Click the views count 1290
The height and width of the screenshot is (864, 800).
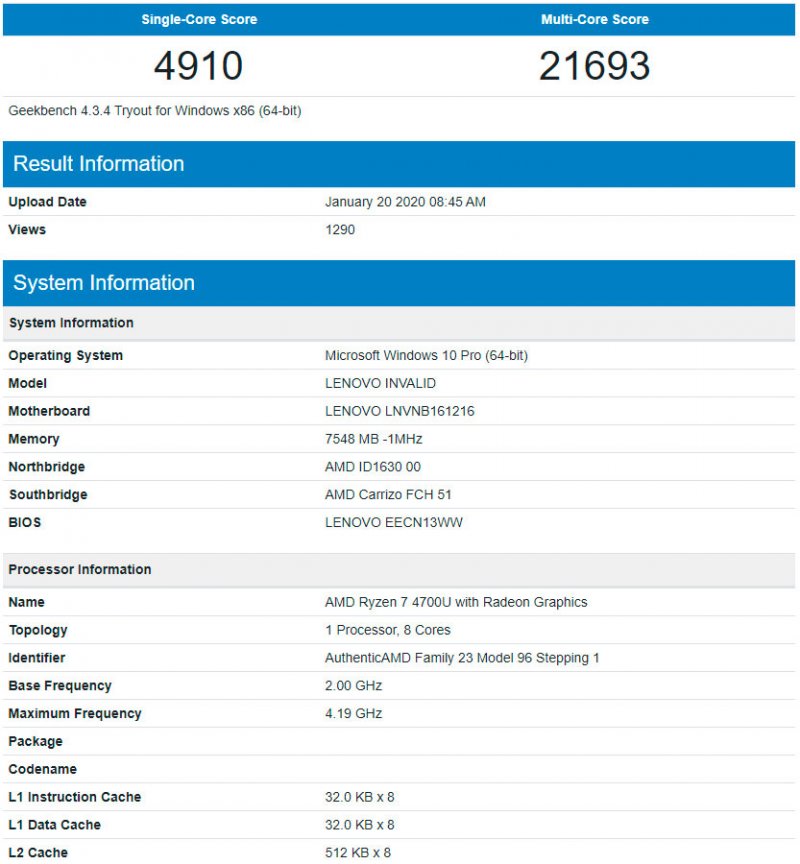[x=340, y=230]
